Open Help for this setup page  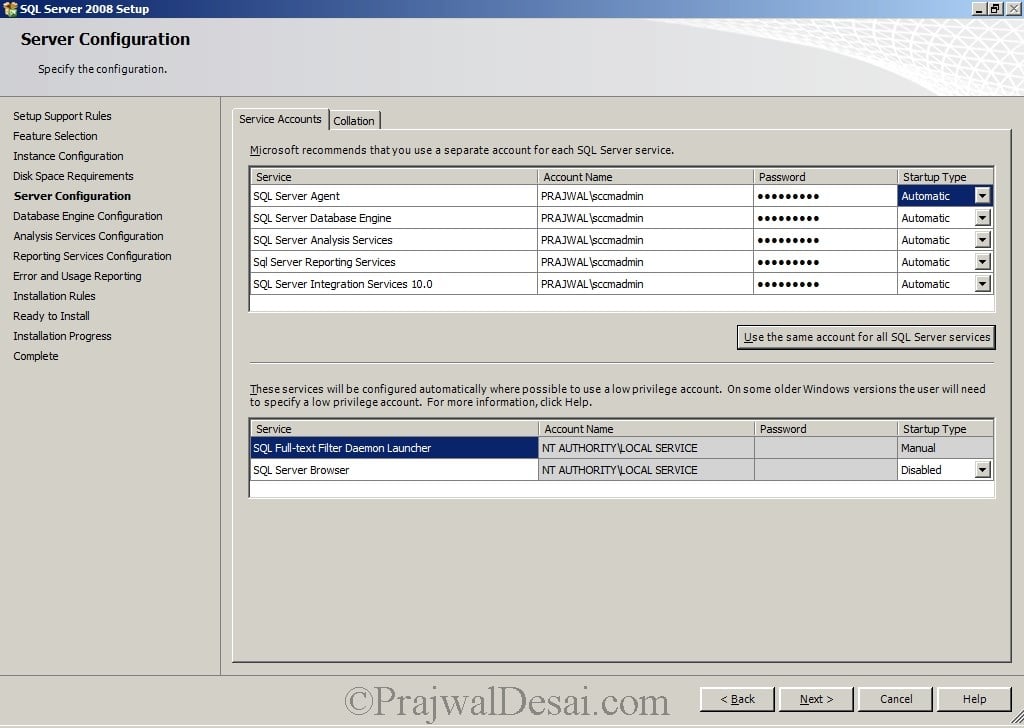click(x=974, y=699)
